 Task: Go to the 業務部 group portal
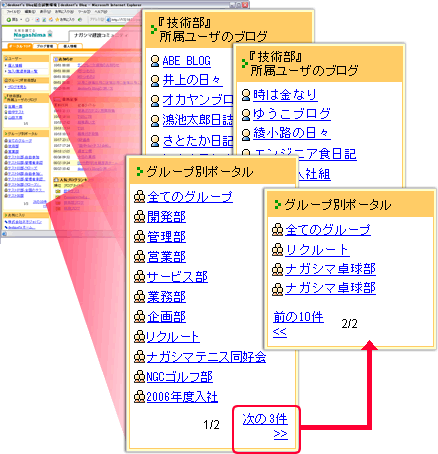click(166, 297)
